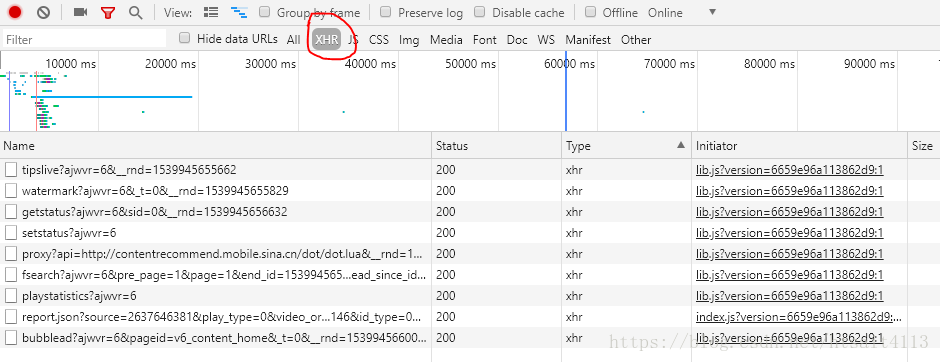Focus the Filter text field
This screenshot has width=940, height=362.
pyautogui.click(x=84, y=40)
